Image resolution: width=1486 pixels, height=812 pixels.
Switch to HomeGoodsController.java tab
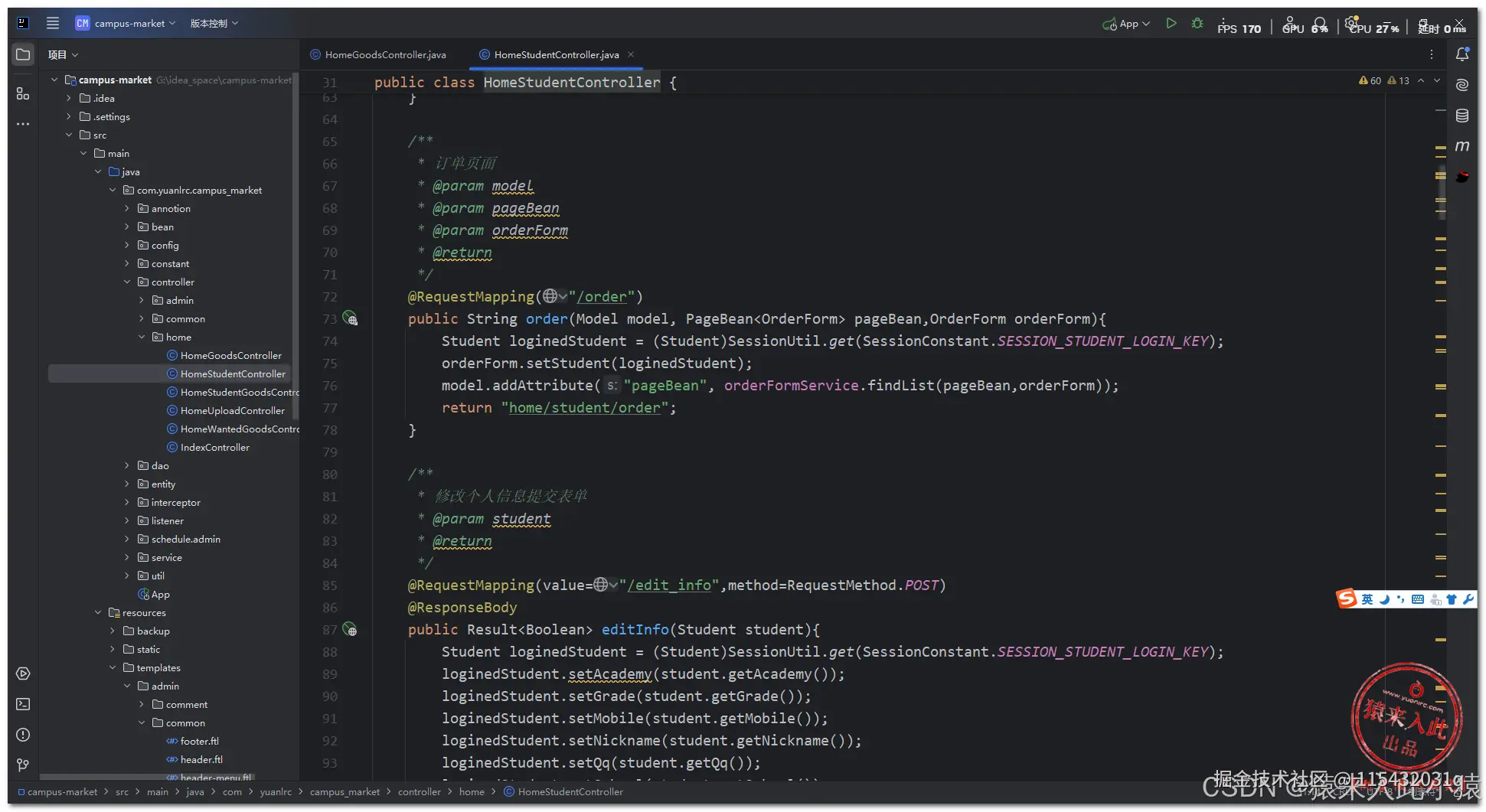(378, 54)
